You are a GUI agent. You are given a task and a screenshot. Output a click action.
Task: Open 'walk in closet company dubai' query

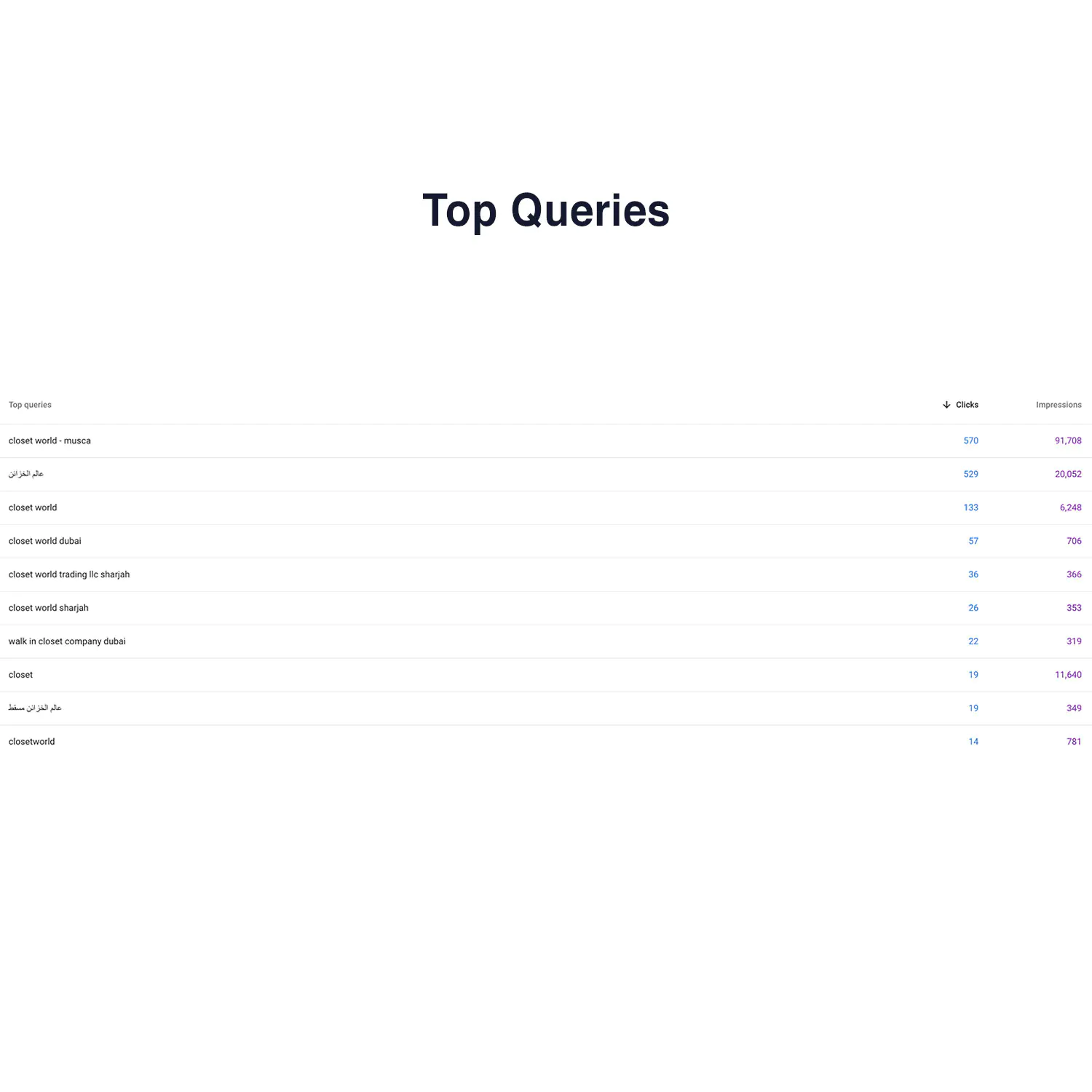pos(67,641)
